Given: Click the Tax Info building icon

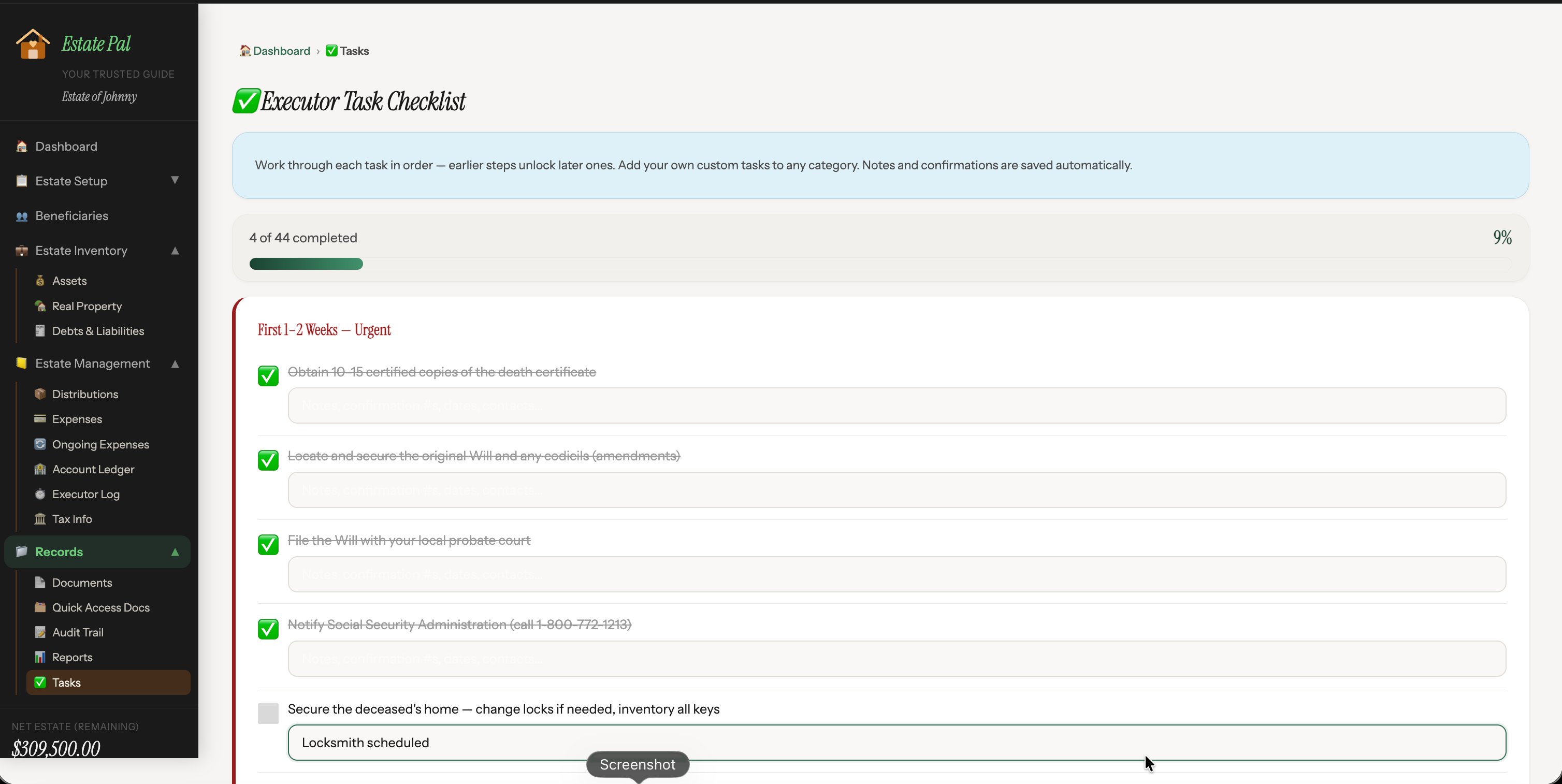Looking at the screenshot, I should tap(40, 518).
